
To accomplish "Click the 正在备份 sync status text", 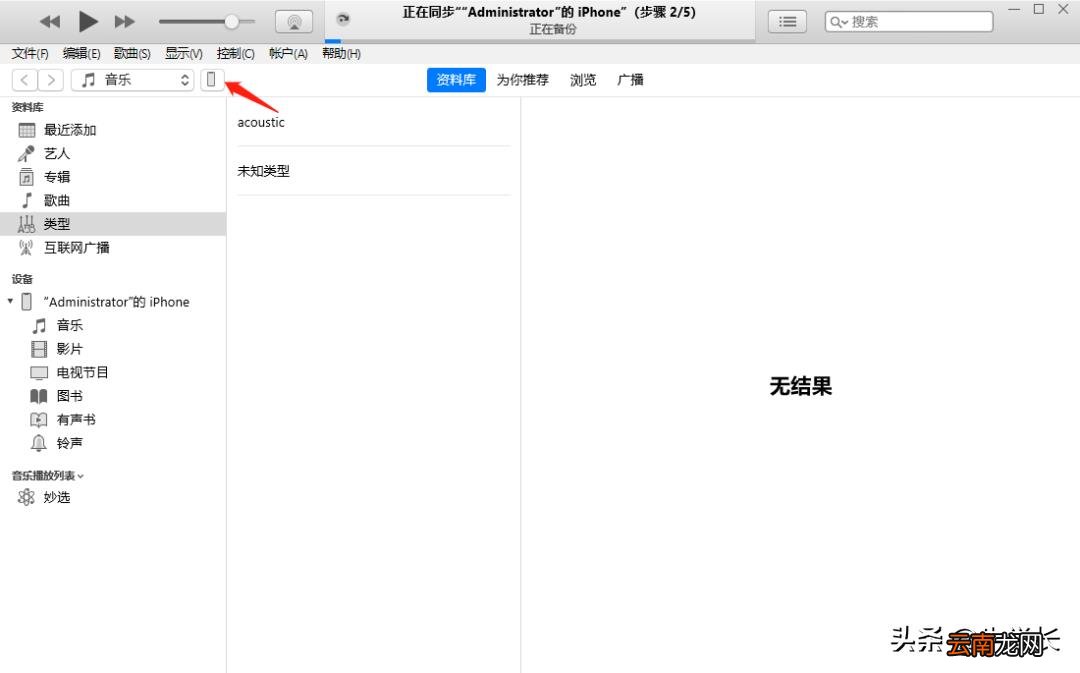I will click(x=552, y=30).
